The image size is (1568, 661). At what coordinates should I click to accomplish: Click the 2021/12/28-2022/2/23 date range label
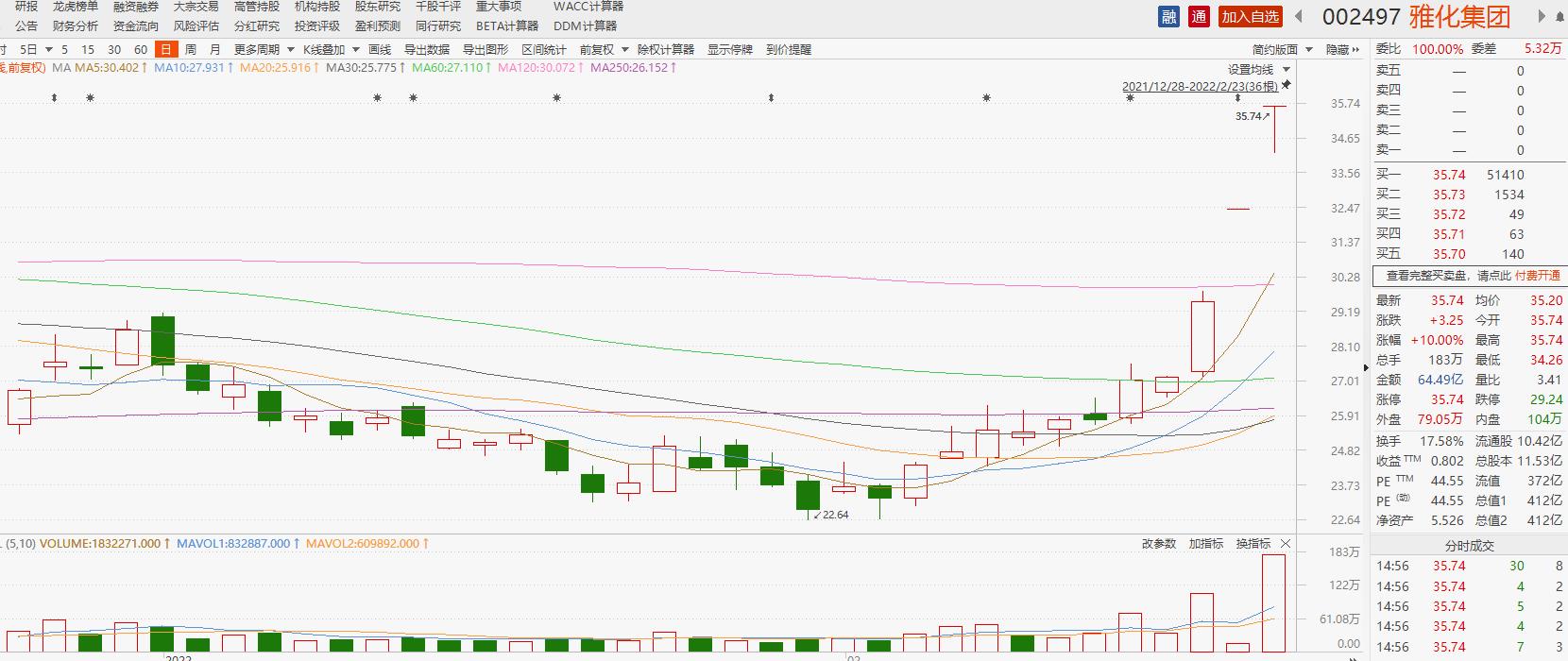click(1199, 87)
